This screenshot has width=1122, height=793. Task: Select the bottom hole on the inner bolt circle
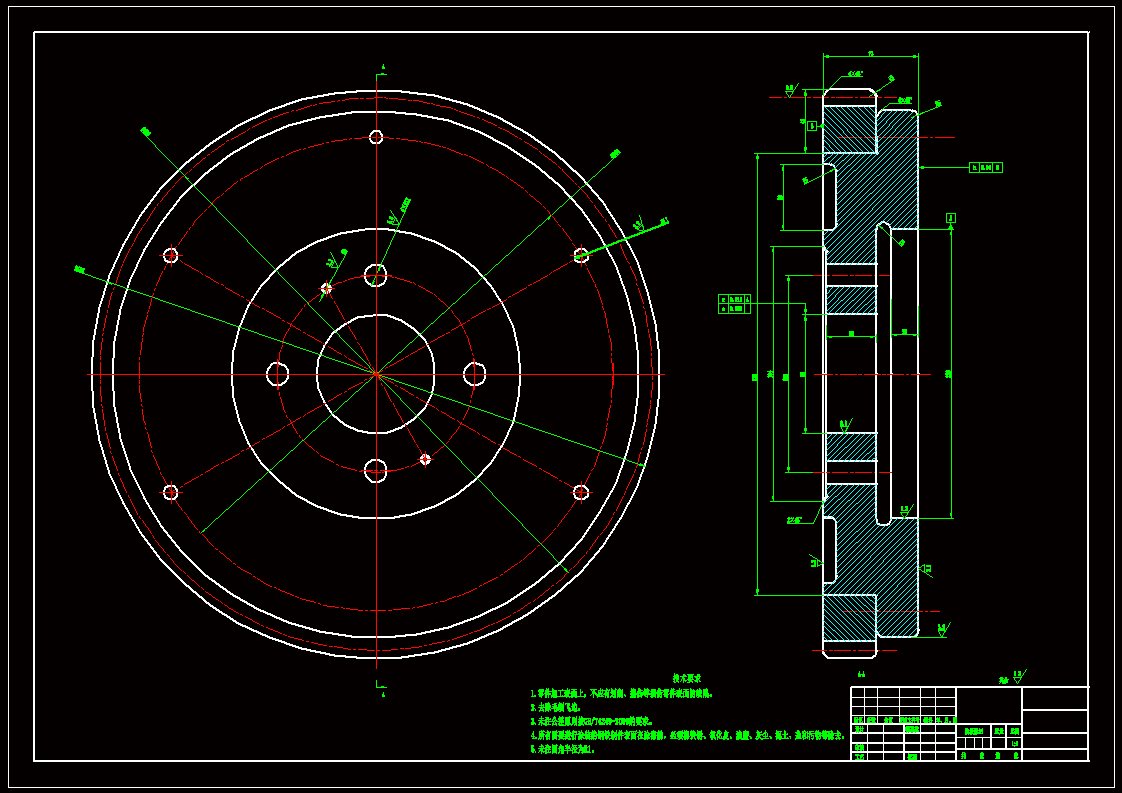click(376, 470)
